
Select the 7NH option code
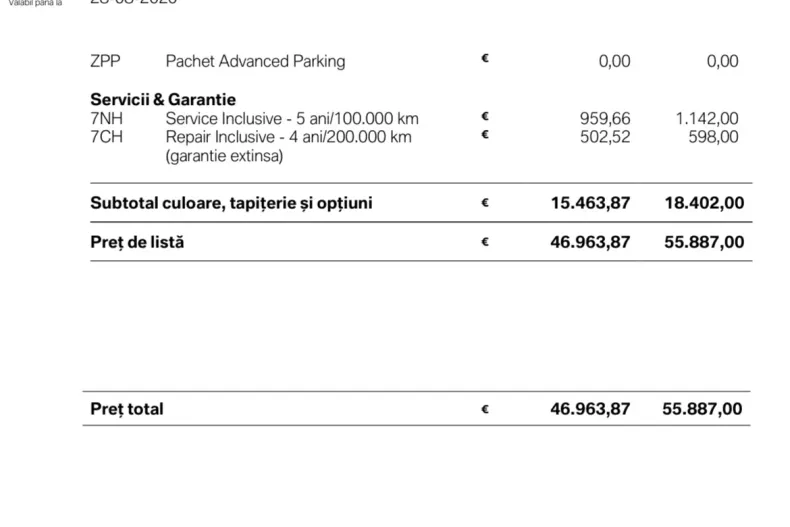pyautogui.click(x=106, y=118)
